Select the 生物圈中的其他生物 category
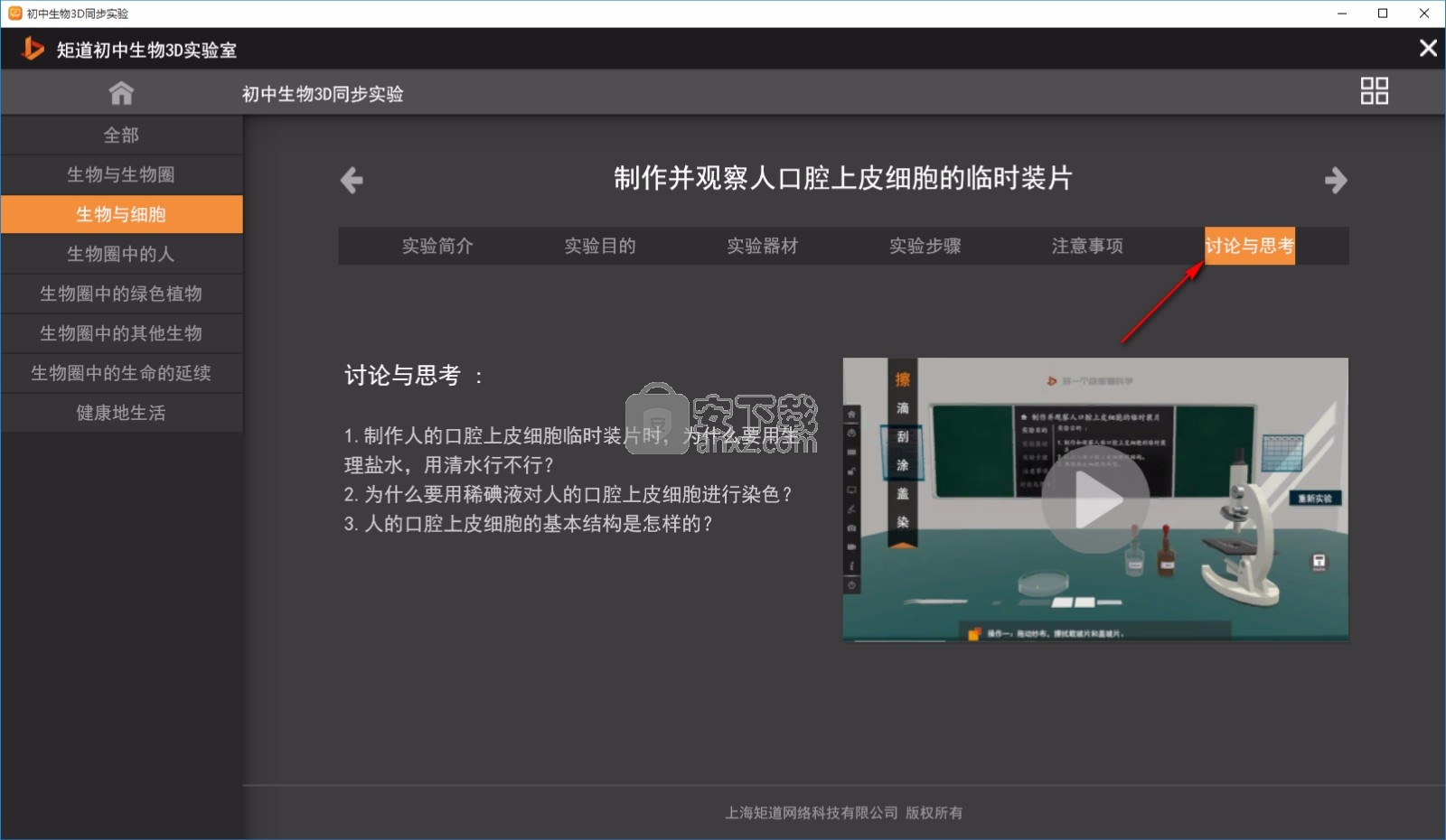The width and height of the screenshot is (1446, 840). pos(121,334)
